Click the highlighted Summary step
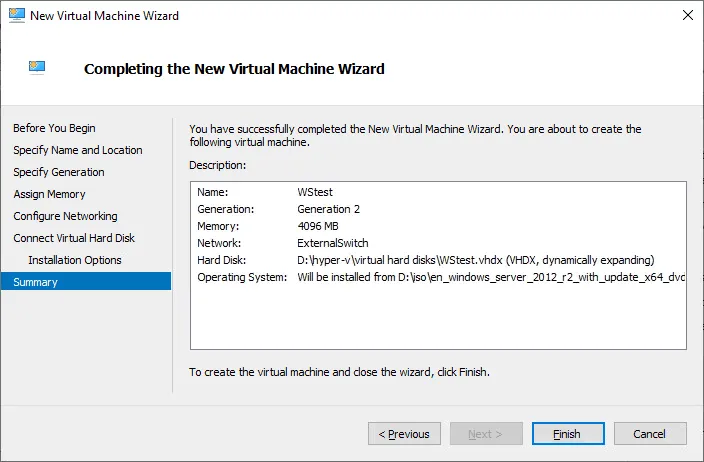The width and height of the screenshot is (704, 462). (x=35, y=282)
